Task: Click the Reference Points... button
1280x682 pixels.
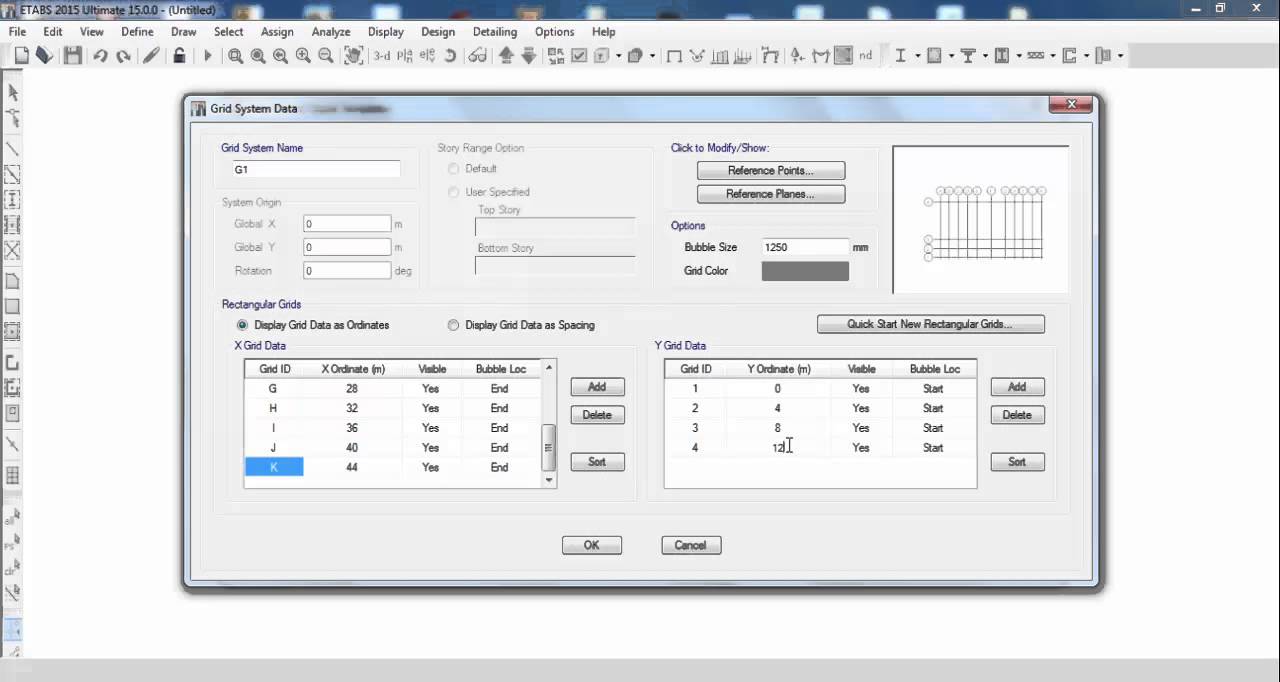Action: [x=771, y=171]
